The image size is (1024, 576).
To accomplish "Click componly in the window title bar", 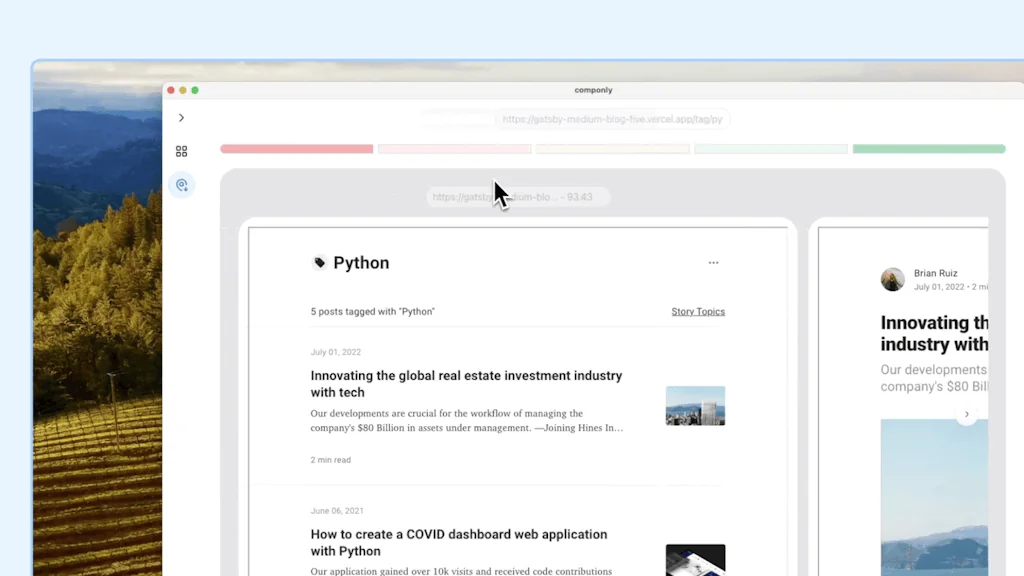I will [593, 89].
